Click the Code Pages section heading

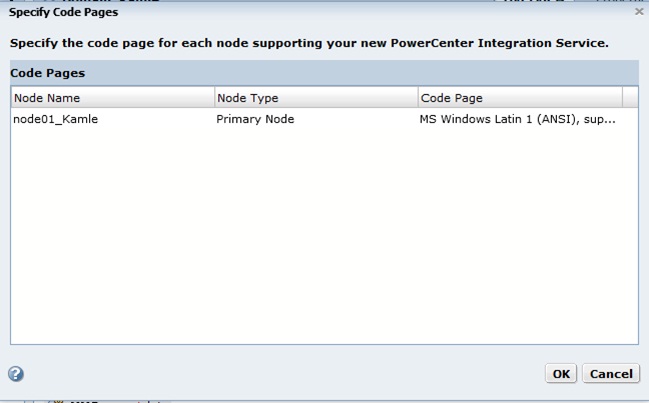click(48, 73)
